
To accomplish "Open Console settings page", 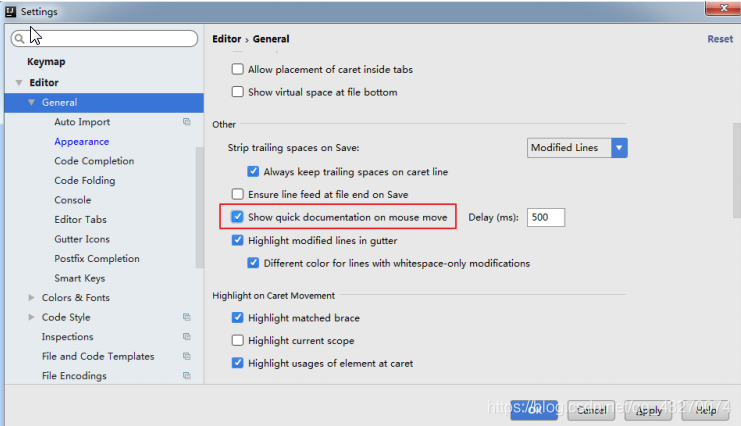I will click(x=73, y=200).
